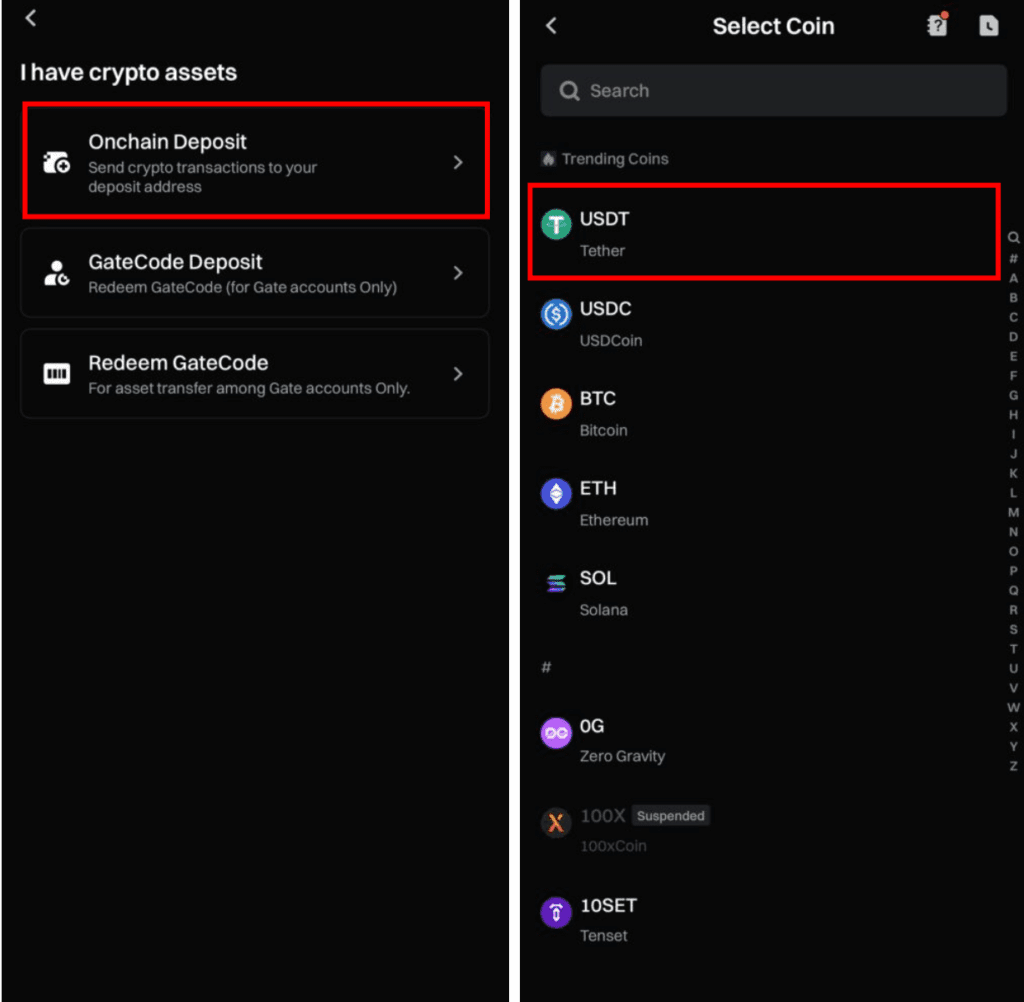Expand the GateCode Deposit chevron arrow
Viewport: 1024px width, 1002px height.
coord(458,273)
